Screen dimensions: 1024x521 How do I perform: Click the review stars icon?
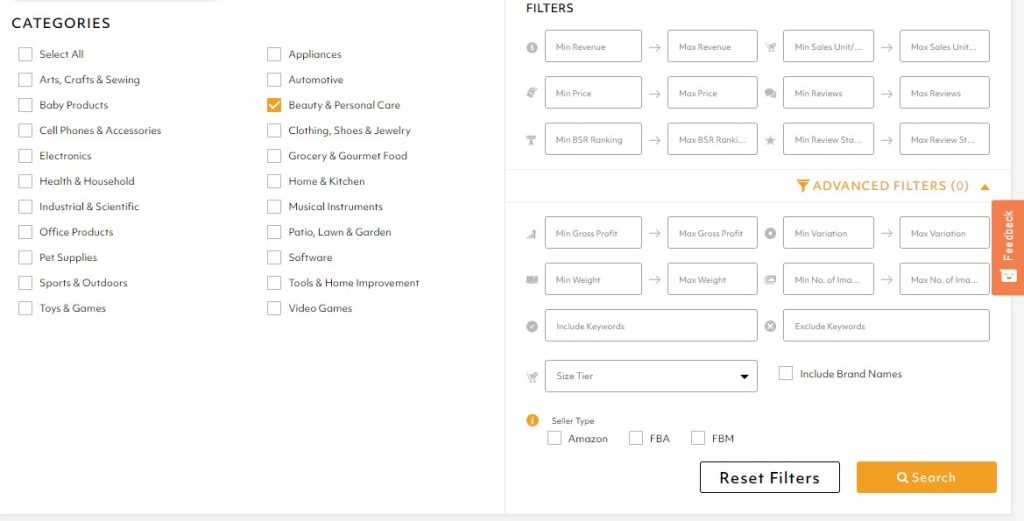pos(770,140)
